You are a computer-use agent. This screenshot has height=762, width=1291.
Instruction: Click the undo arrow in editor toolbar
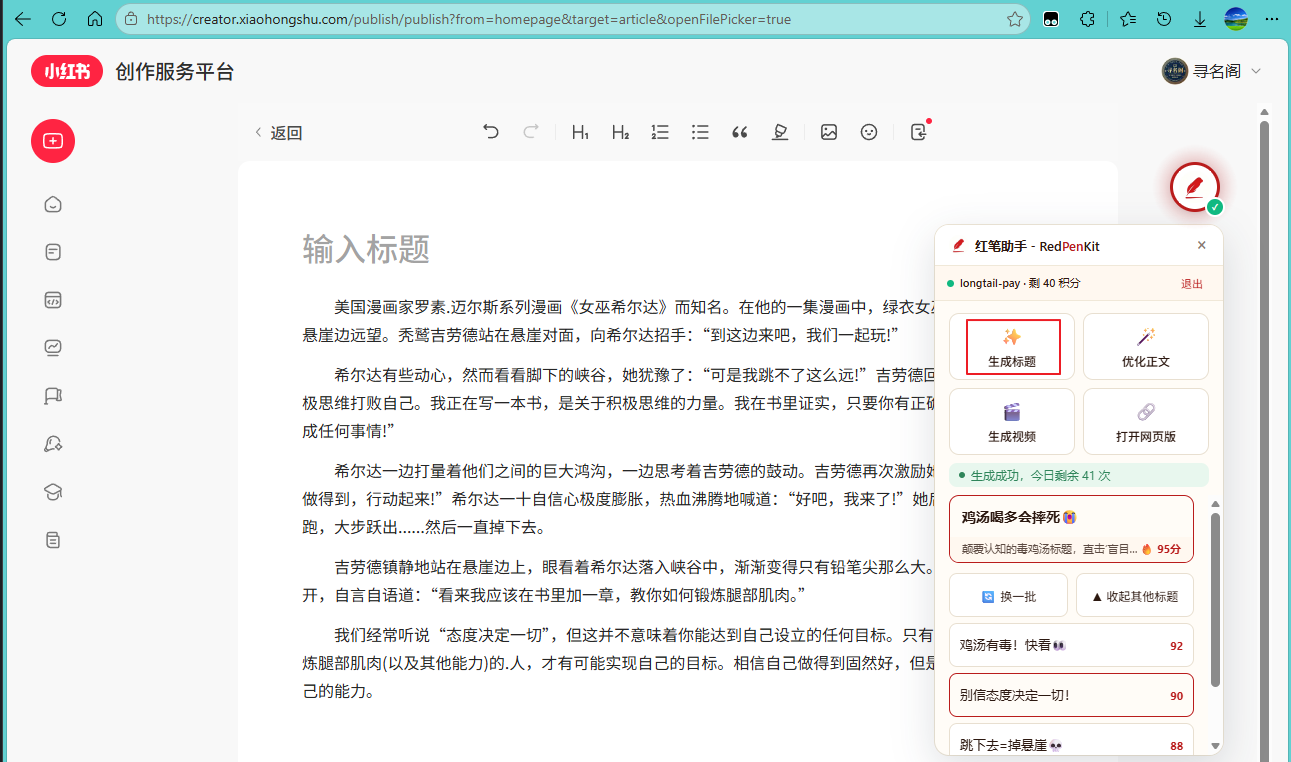[491, 131]
